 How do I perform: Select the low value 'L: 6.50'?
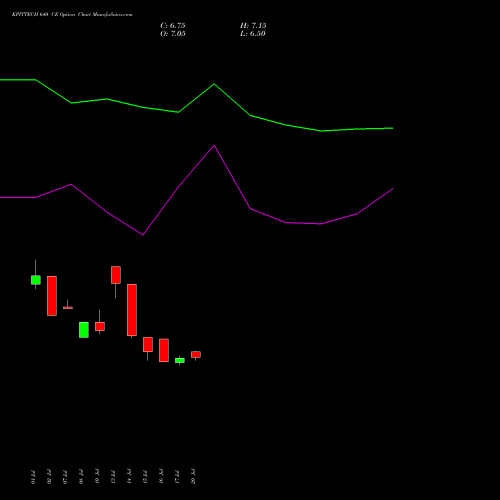[253, 34]
